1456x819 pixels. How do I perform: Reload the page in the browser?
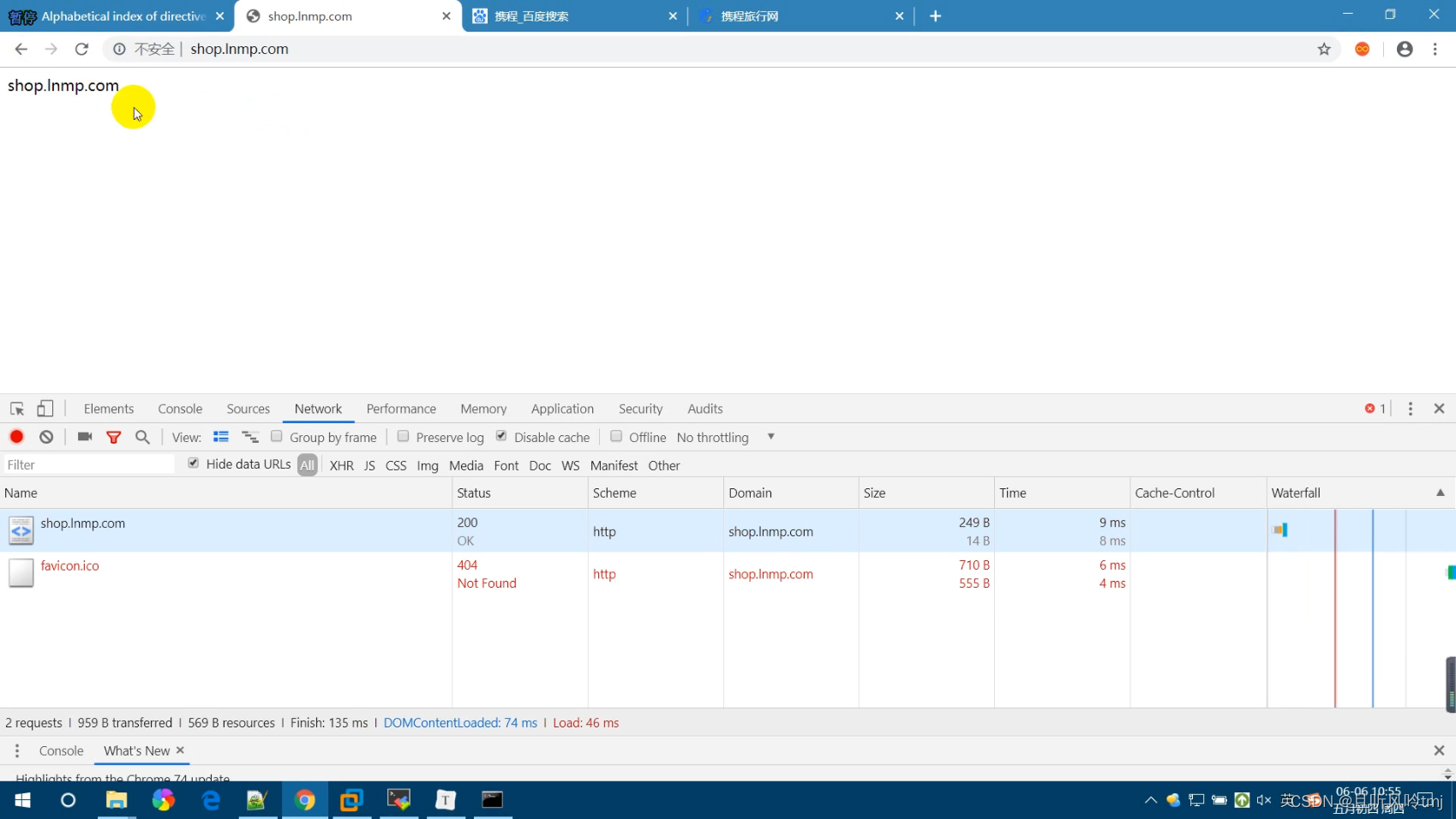[x=81, y=49]
